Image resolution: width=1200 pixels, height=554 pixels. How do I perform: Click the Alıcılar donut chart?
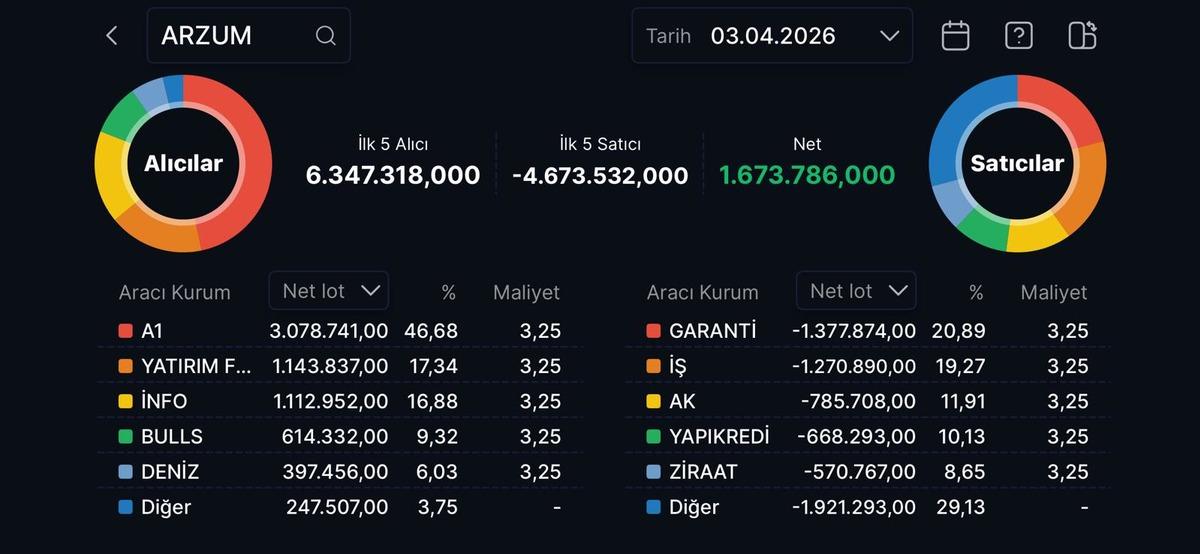[x=183, y=163]
